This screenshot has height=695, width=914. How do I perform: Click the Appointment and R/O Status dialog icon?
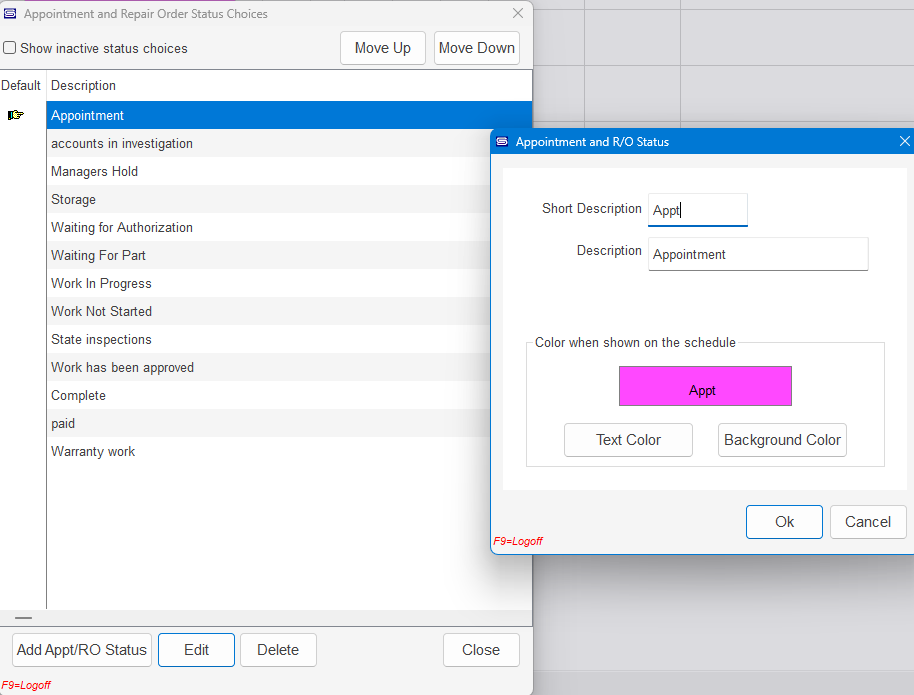click(502, 142)
